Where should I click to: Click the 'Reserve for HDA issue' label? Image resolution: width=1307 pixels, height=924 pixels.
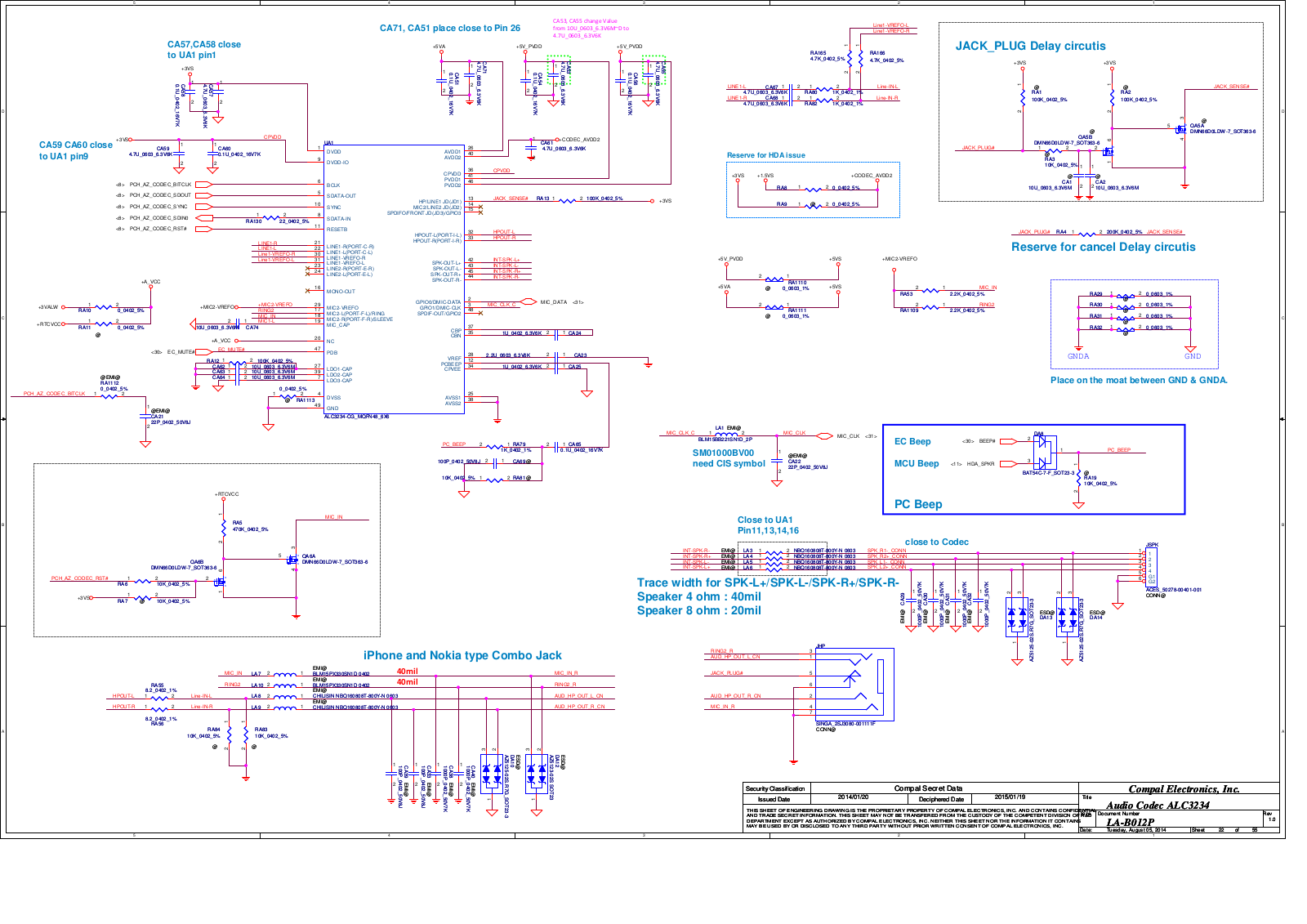click(766, 155)
